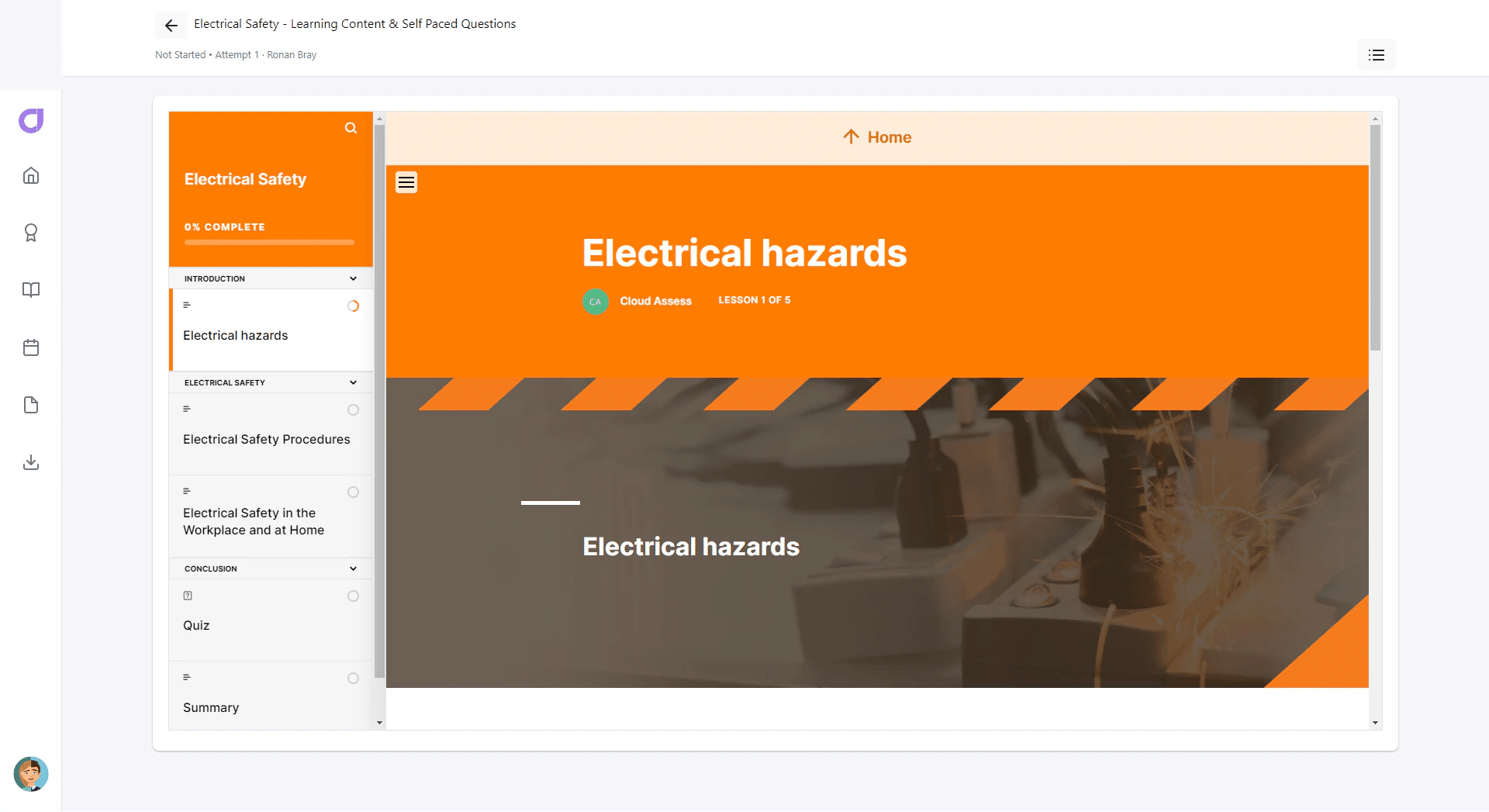Viewport: 1489px width, 812px height.
Task: Toggle completion circle next to Quiz
Action: coord(353,596)
